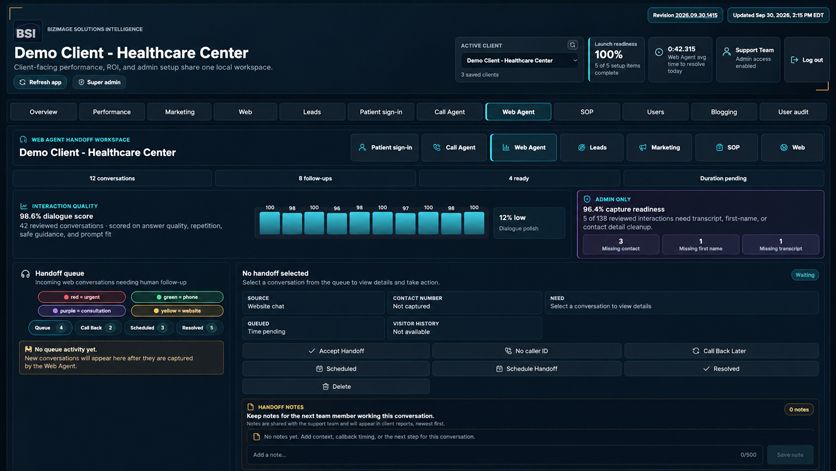Click the Call Agent phone icon in workspace shortcuts
Image resolution: width=836 pixels, height=471 pixels.
click(x=437, y=147)
